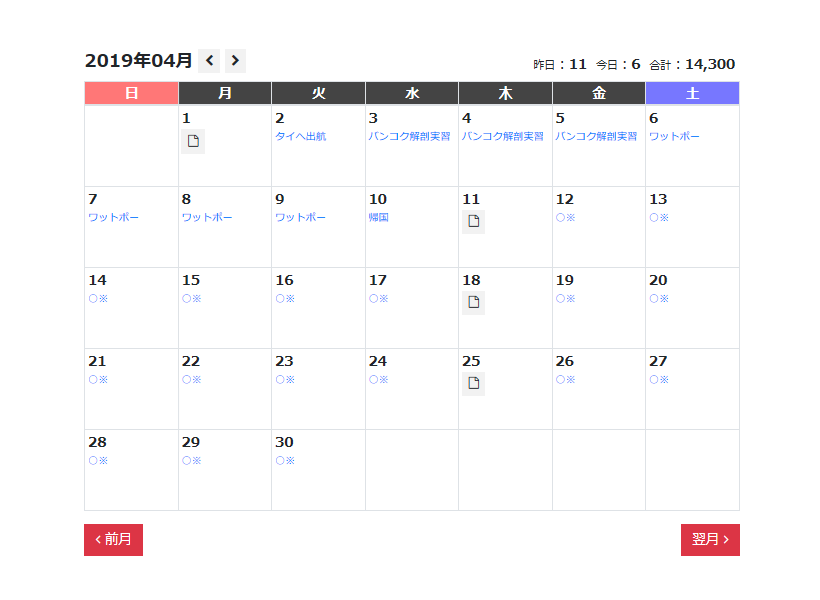
Task: Open ワットポー event on April 7
Action: pos(113,218)
